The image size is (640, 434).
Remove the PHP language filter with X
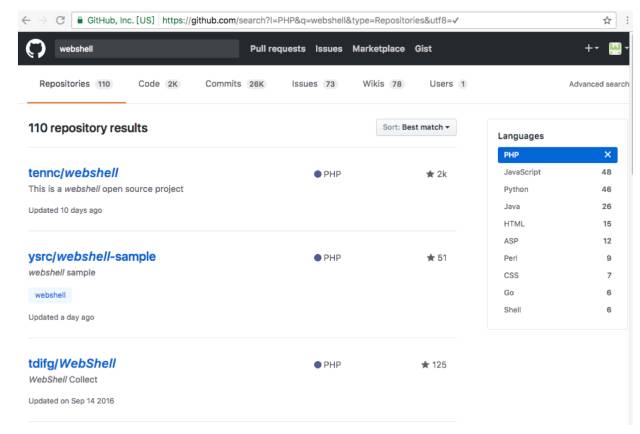(607, 154)
